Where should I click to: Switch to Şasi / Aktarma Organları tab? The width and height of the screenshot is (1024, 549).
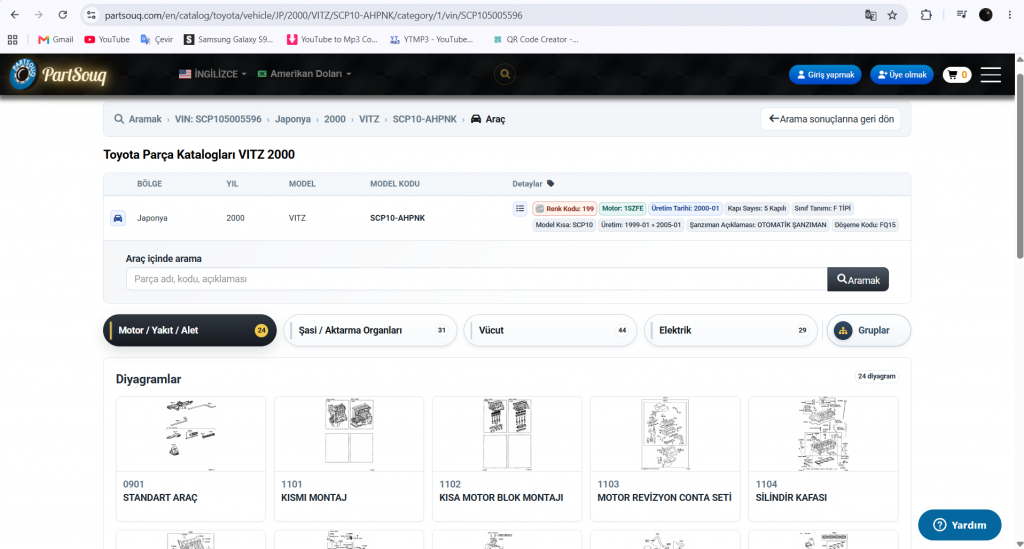(x=370, y=330)
